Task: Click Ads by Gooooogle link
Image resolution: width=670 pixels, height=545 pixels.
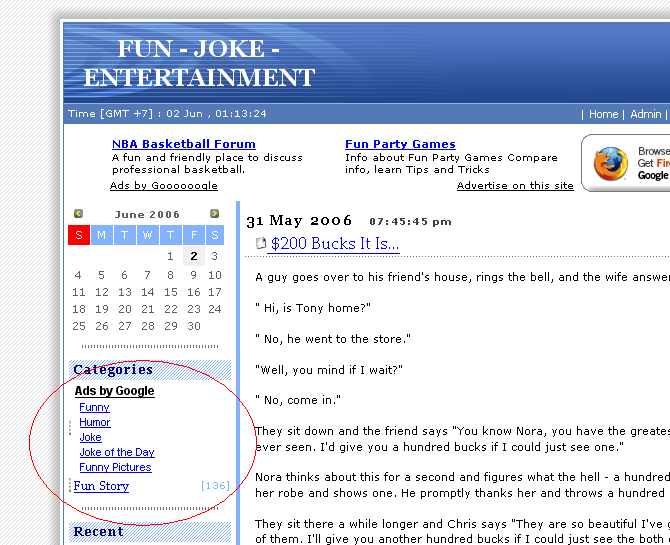Action: (164, 186)
